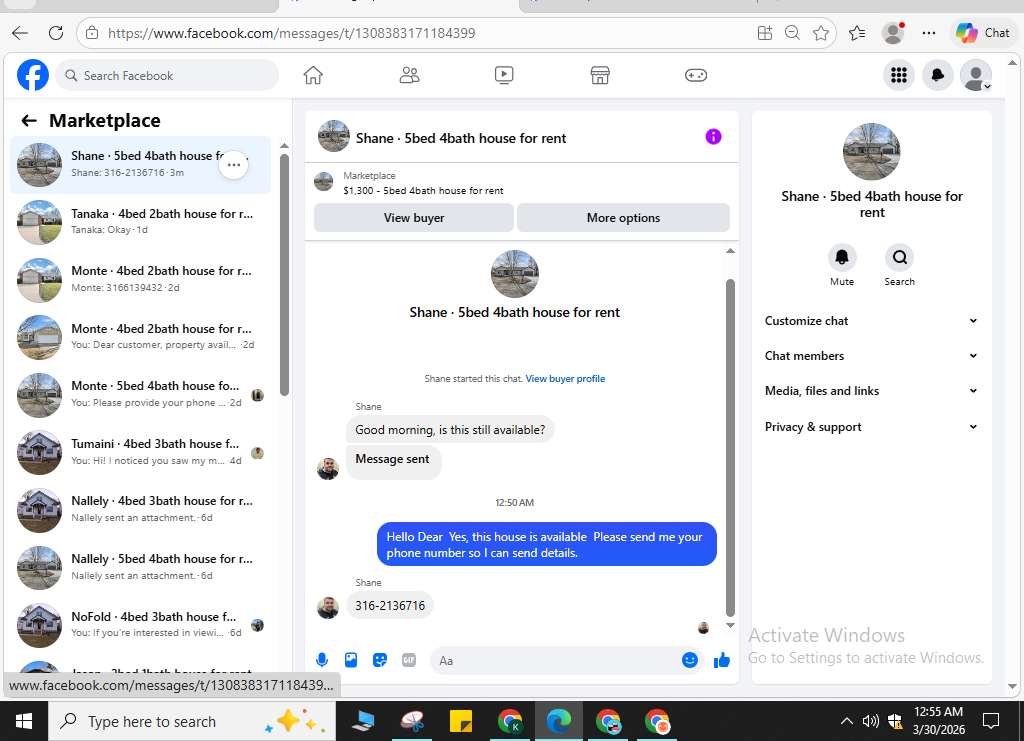Go to Home feed icon
This screenshot has width=1024, height=741.
point(313,75)
